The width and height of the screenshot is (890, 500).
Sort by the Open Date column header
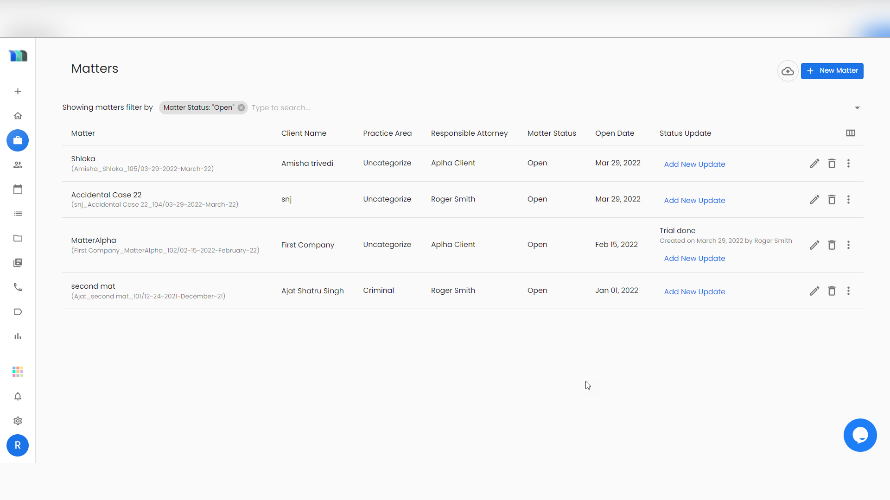[x=614, y=133]
